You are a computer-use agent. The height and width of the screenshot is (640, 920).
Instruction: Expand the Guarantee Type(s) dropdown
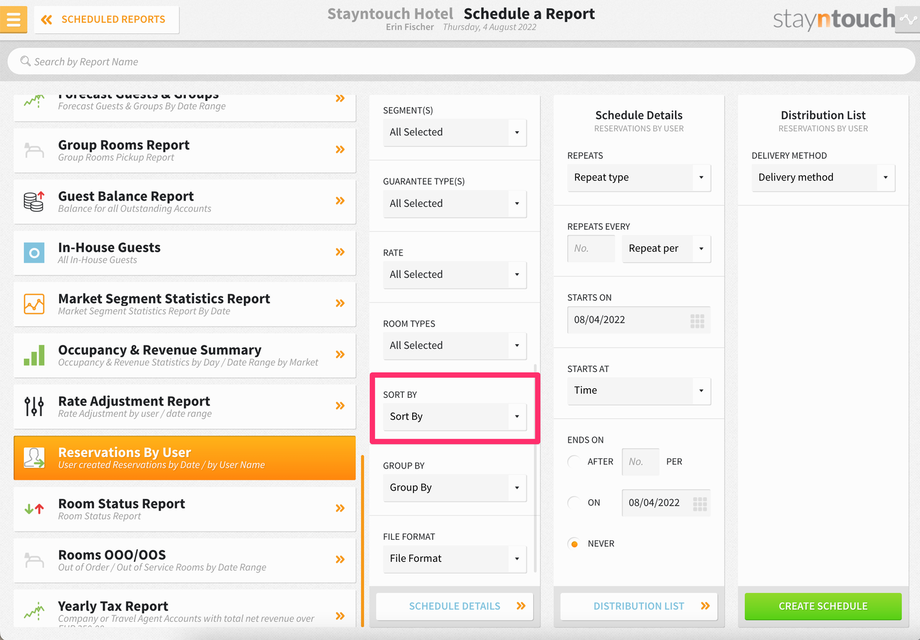pos(455,204)
